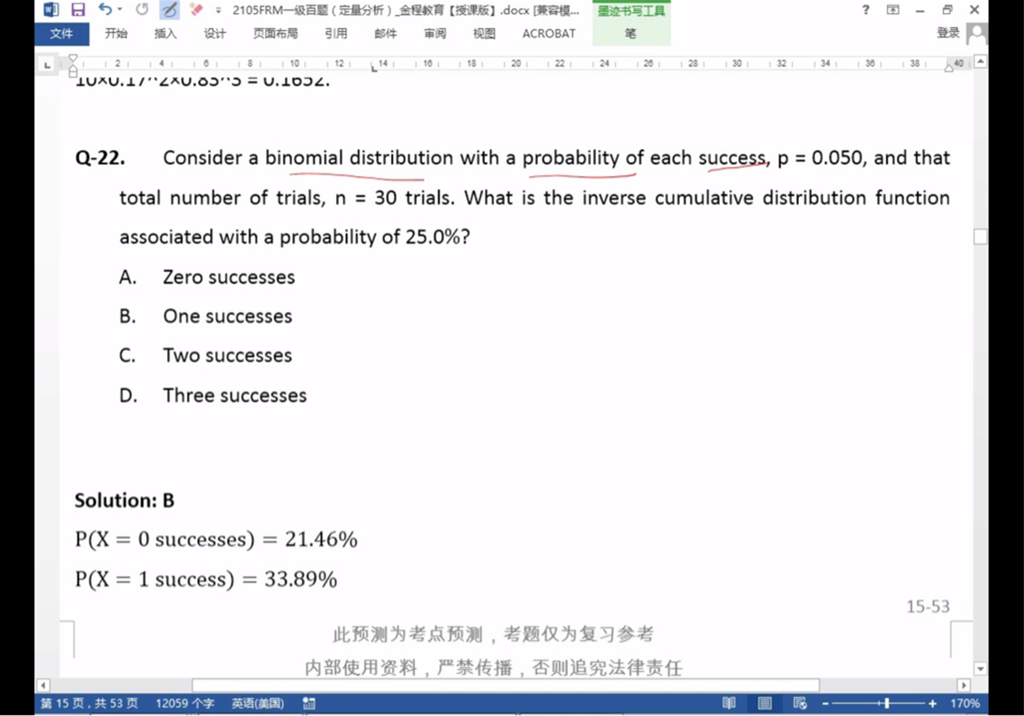Switch to the 引用 (References) tab
The width and height of the screenshot is (1024, 716).
pyautogui.click(x=336, y=33)
